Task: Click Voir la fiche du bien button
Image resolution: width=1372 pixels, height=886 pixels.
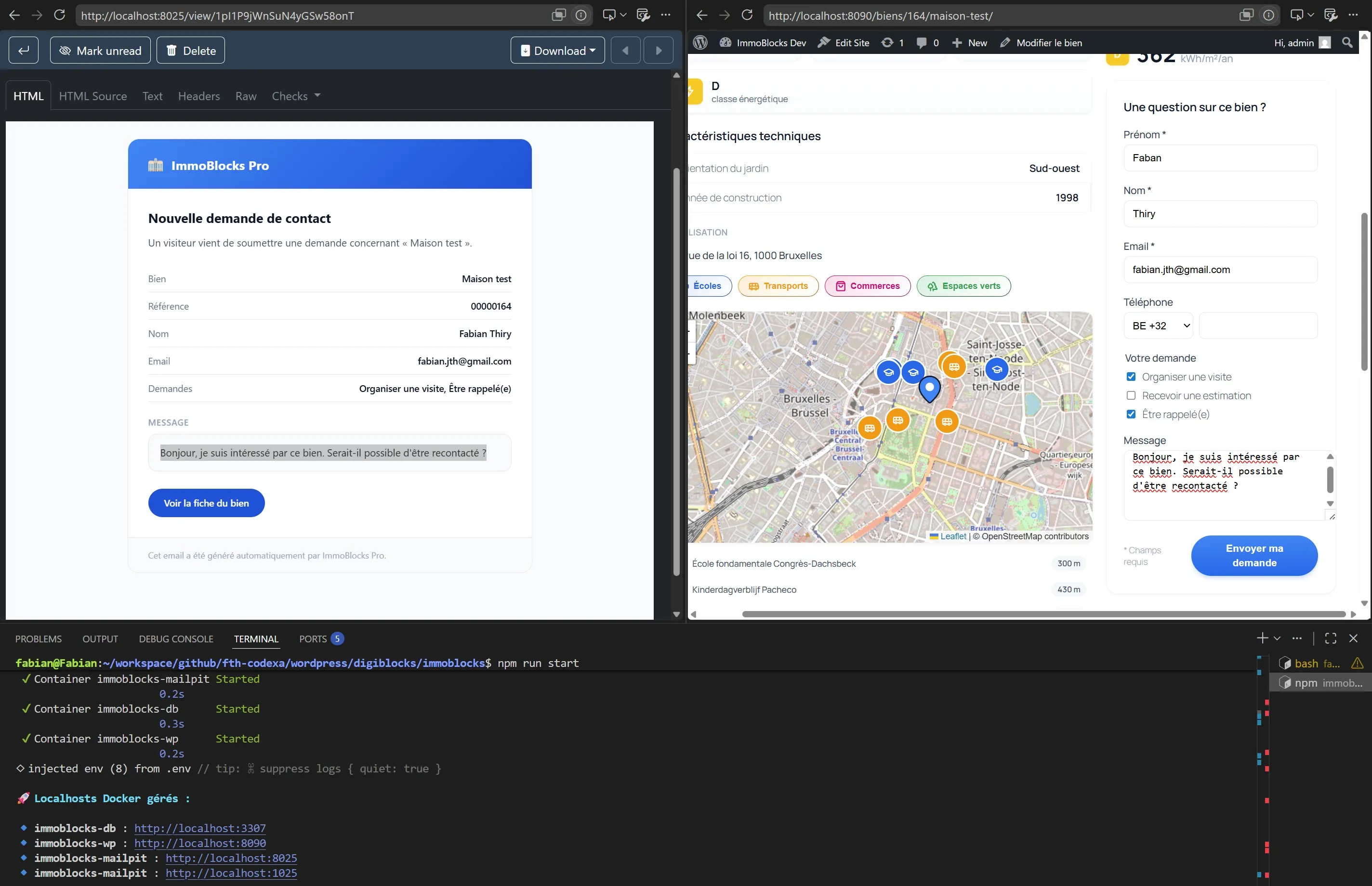Action: [x=206, y=503]
